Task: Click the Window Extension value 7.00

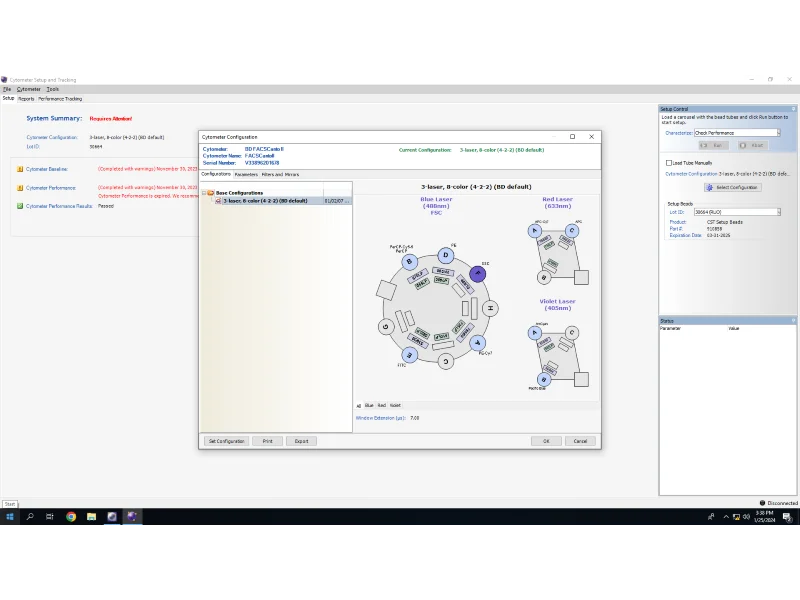Action: [414, 418]
